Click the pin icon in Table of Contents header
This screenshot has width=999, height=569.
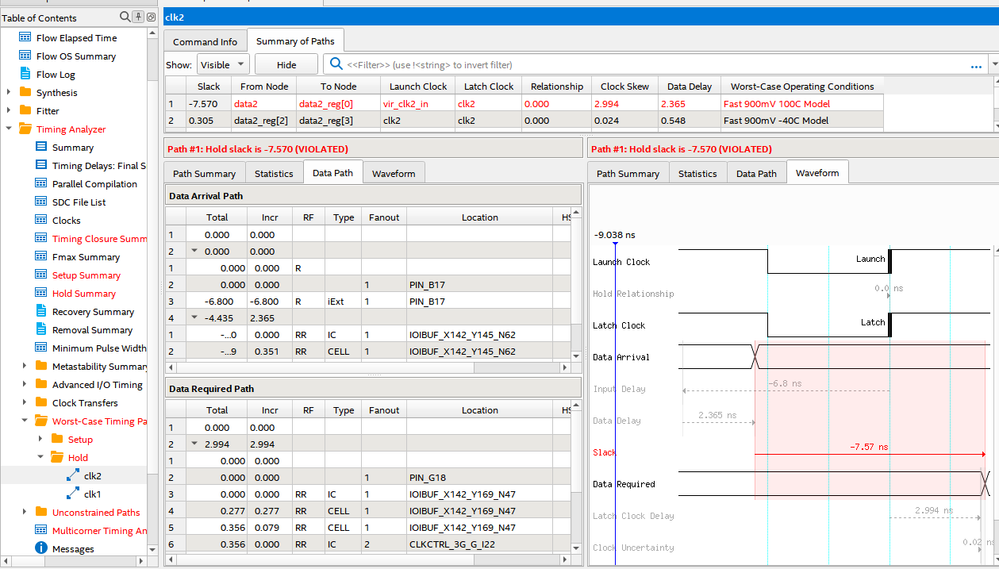(138, 17)
